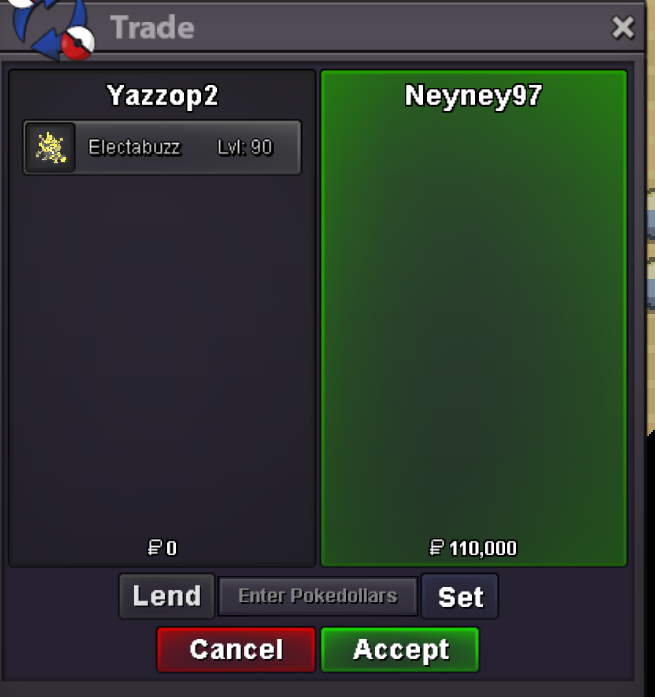
Task: Click the Trade window Pokeball arrows icon
Action: click(x=52, y=28)
